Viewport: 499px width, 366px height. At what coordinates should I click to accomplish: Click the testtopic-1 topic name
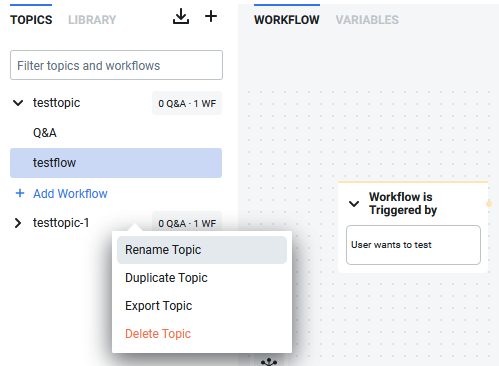tap(61, 223)
